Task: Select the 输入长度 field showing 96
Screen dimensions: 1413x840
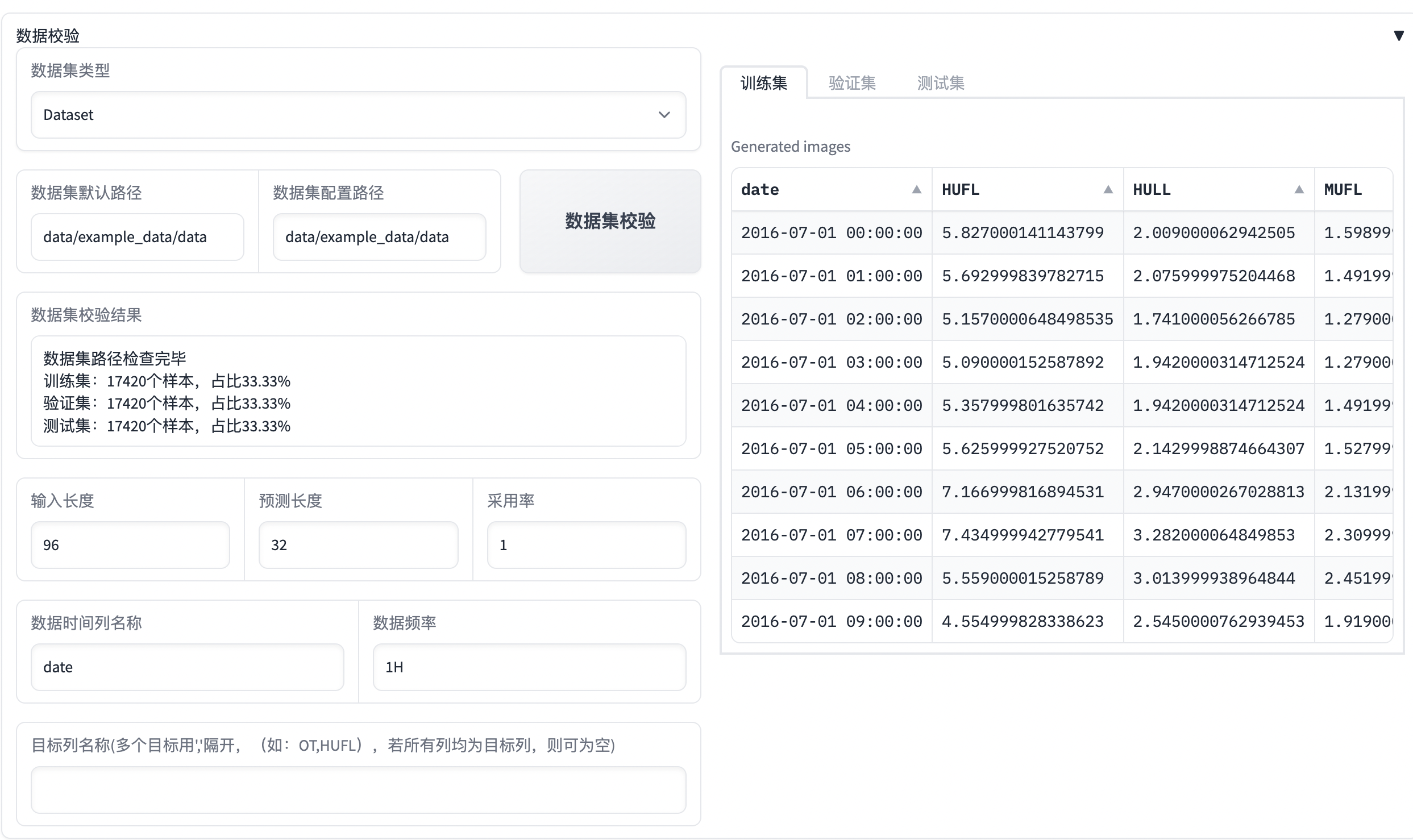Action: tap(130, 544)
